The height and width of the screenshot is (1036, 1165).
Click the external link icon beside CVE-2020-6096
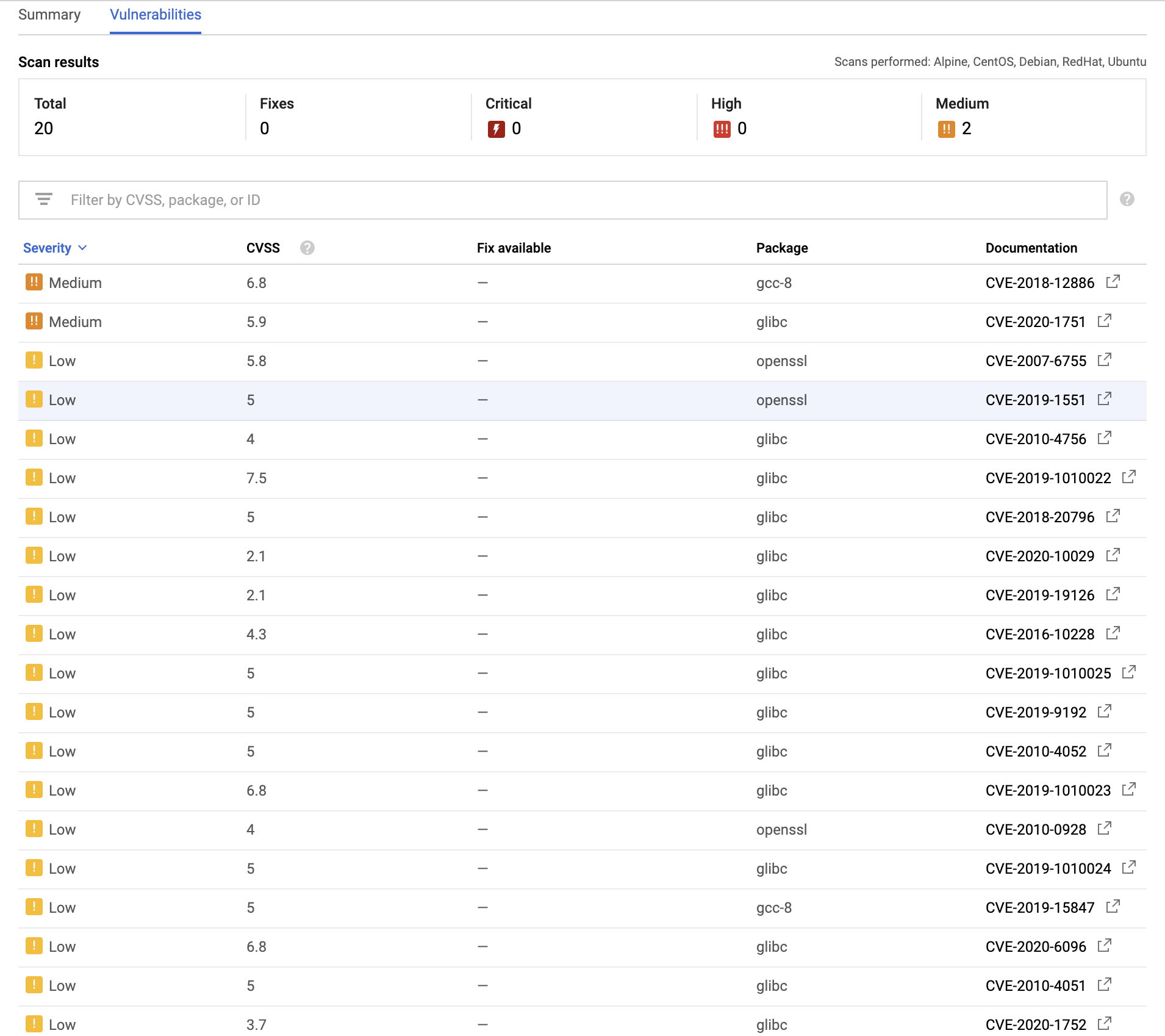[1105, 945]
